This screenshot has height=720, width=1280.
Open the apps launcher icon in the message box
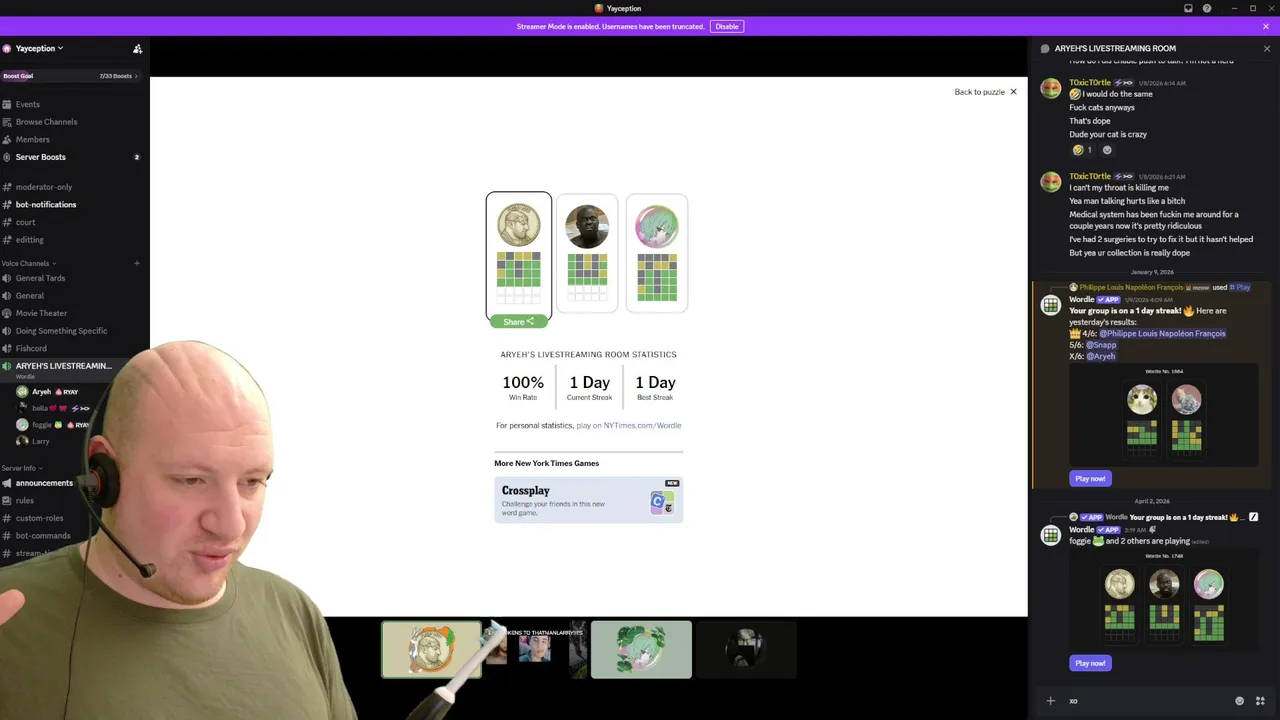click(1260, 701)
